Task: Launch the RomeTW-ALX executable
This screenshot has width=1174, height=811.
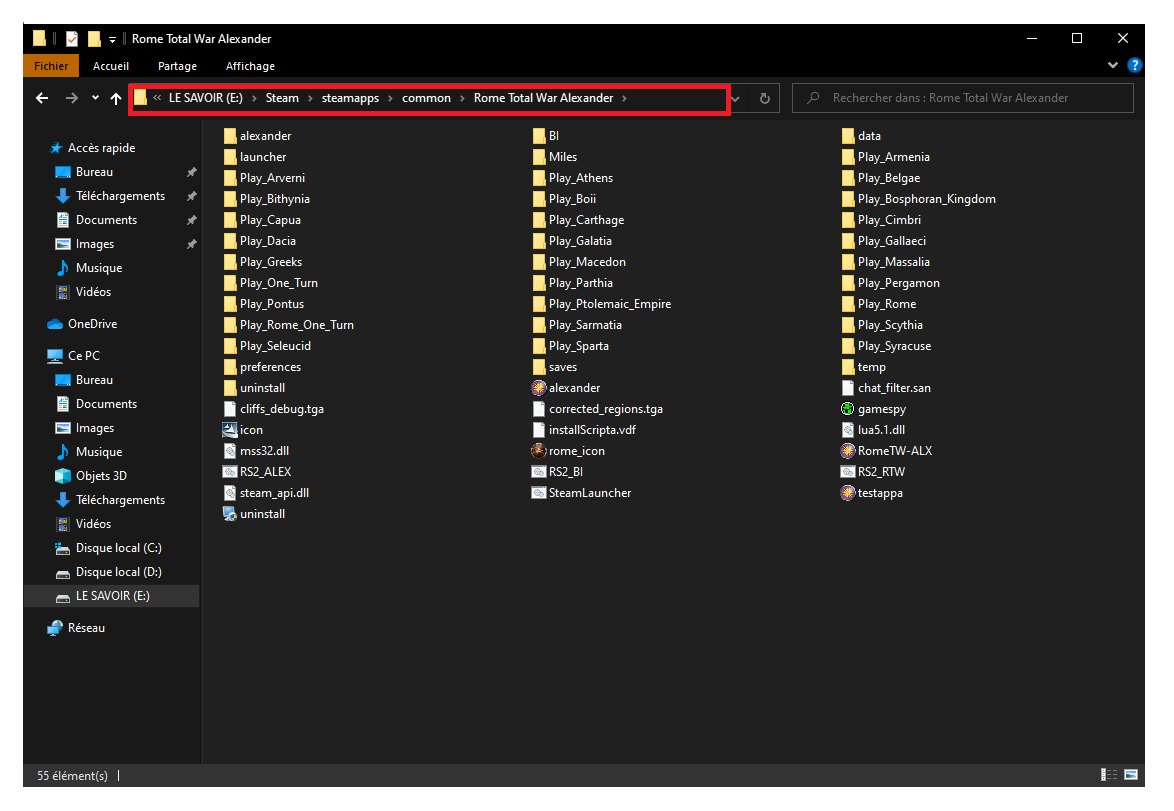Action: point(886,451)
